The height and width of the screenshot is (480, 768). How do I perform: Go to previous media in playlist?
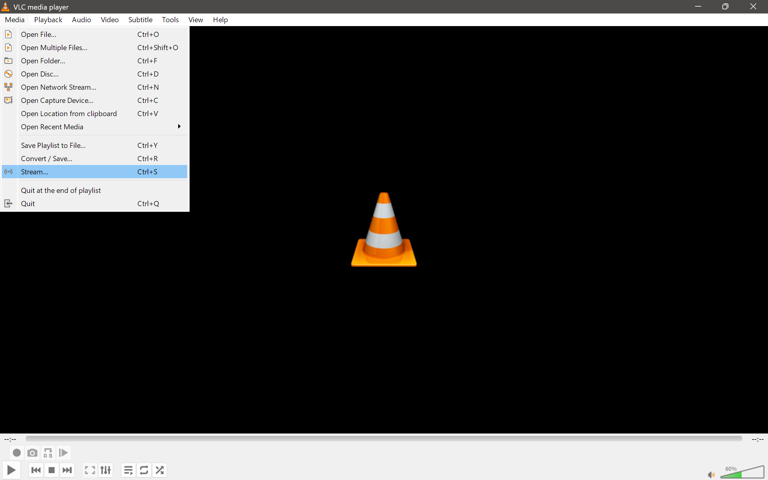point(36,470)
